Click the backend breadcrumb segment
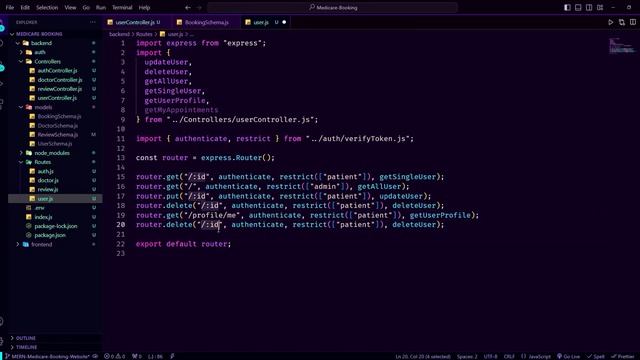 pyautogui.click(x=119, y=34)
